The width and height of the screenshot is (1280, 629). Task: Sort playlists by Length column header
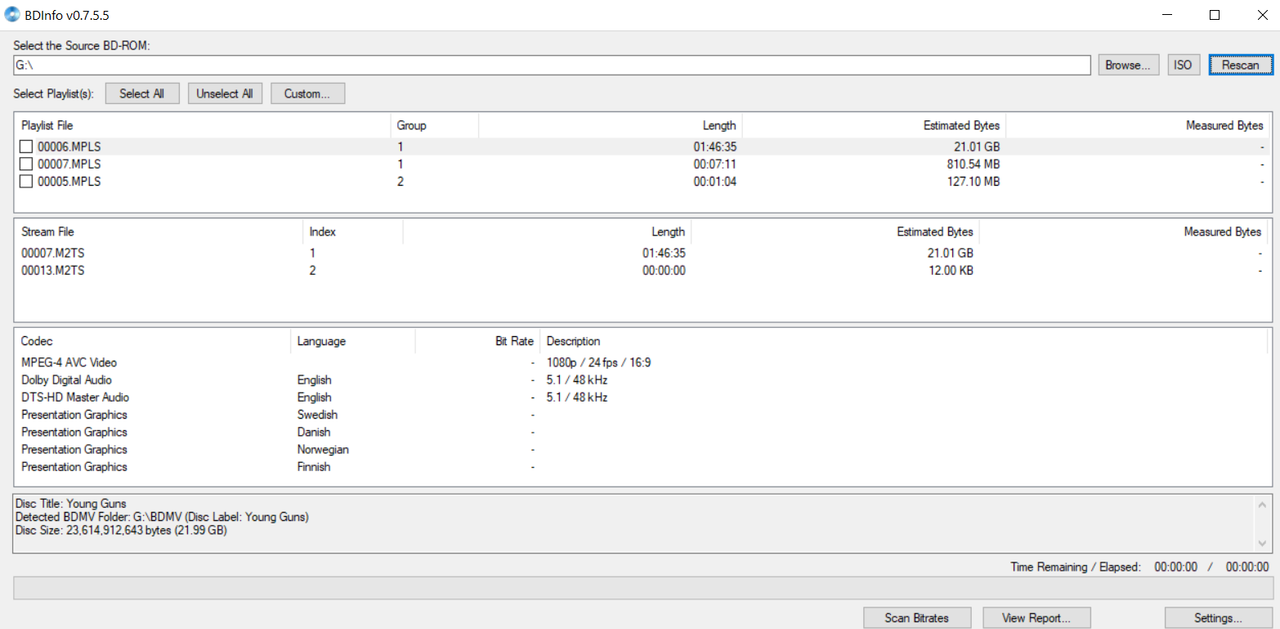coord(610,126)
